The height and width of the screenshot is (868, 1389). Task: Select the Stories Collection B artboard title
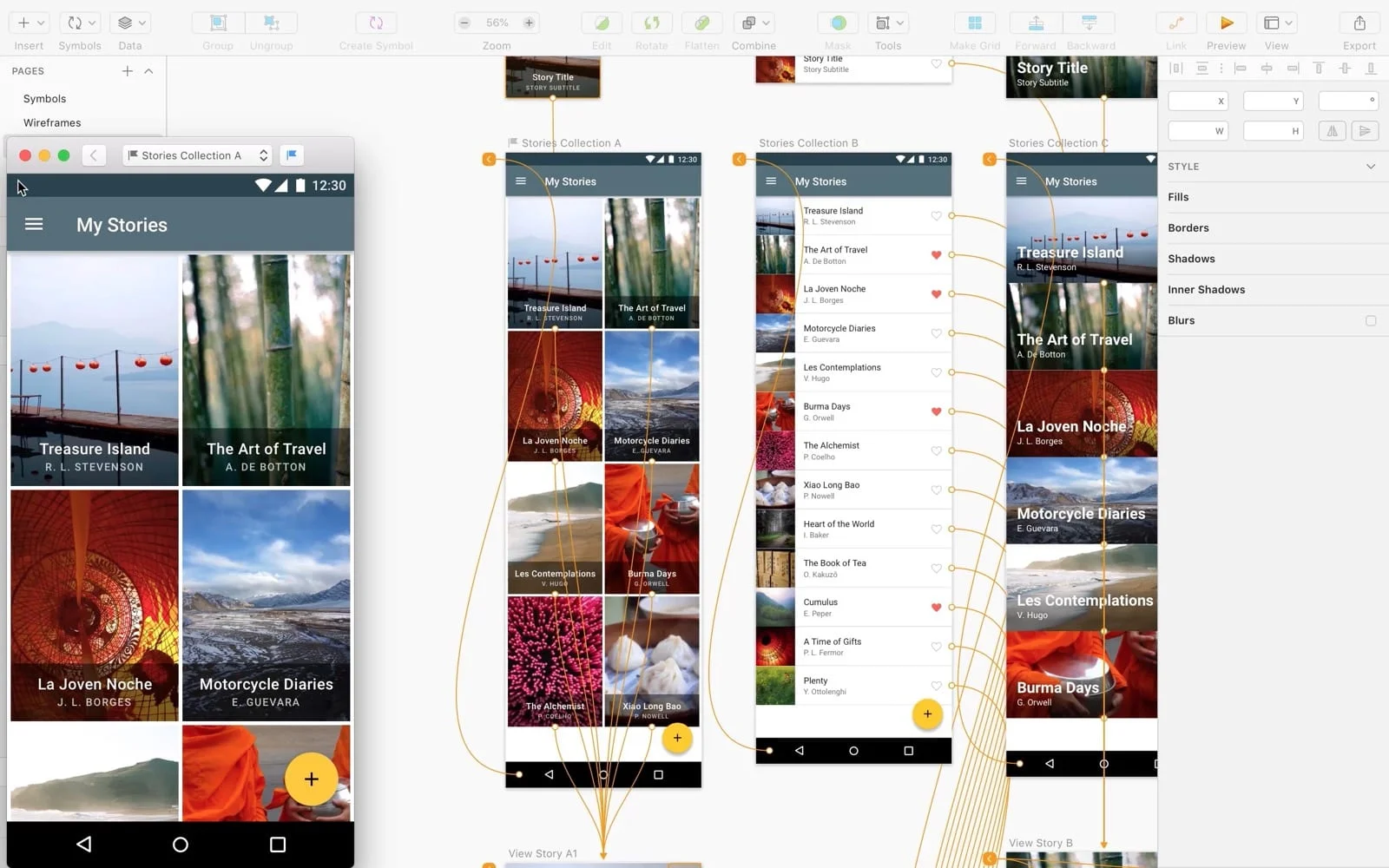pyautogui.click(x=808, y=143)
